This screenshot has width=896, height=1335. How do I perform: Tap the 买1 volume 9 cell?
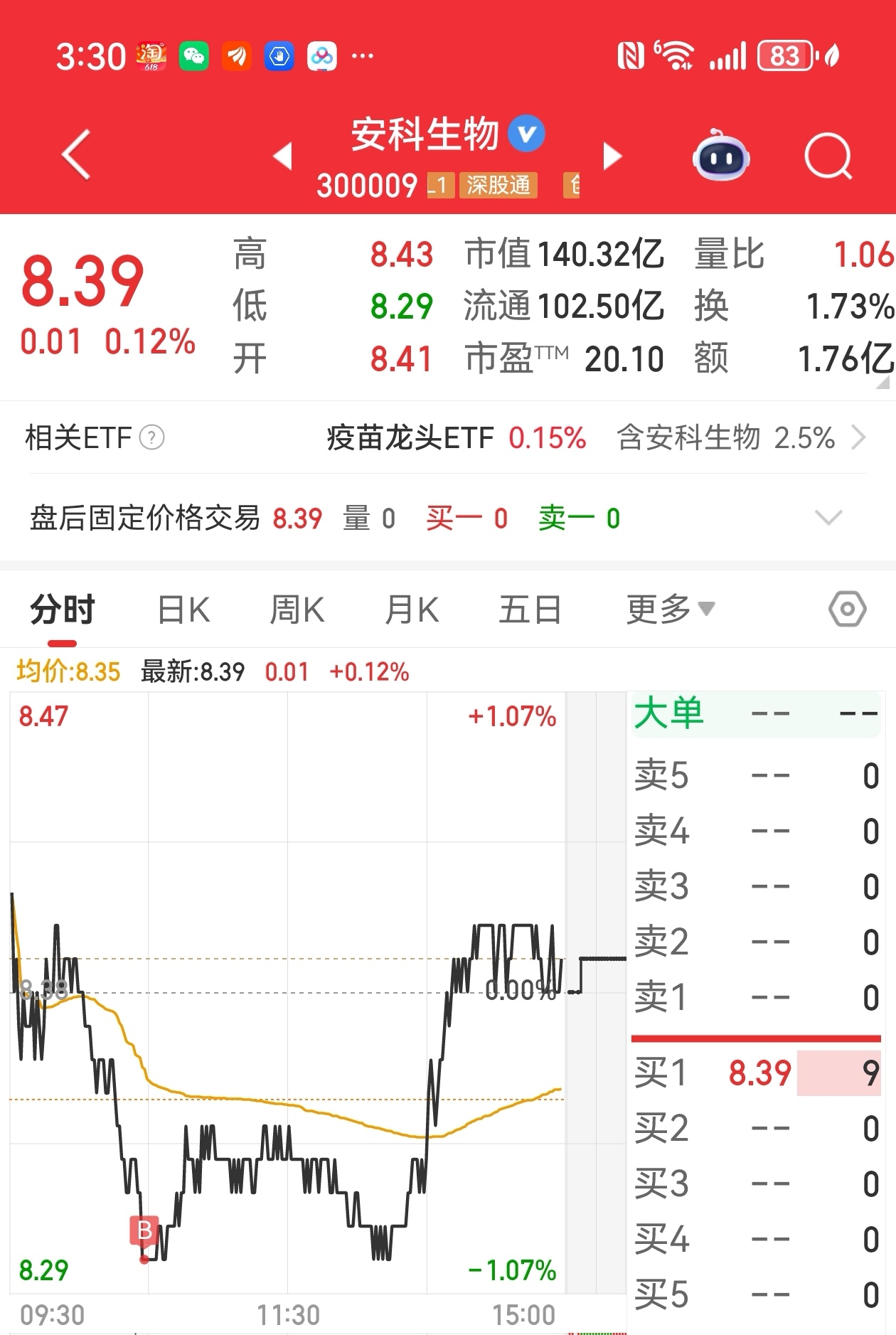point(839,1073)
